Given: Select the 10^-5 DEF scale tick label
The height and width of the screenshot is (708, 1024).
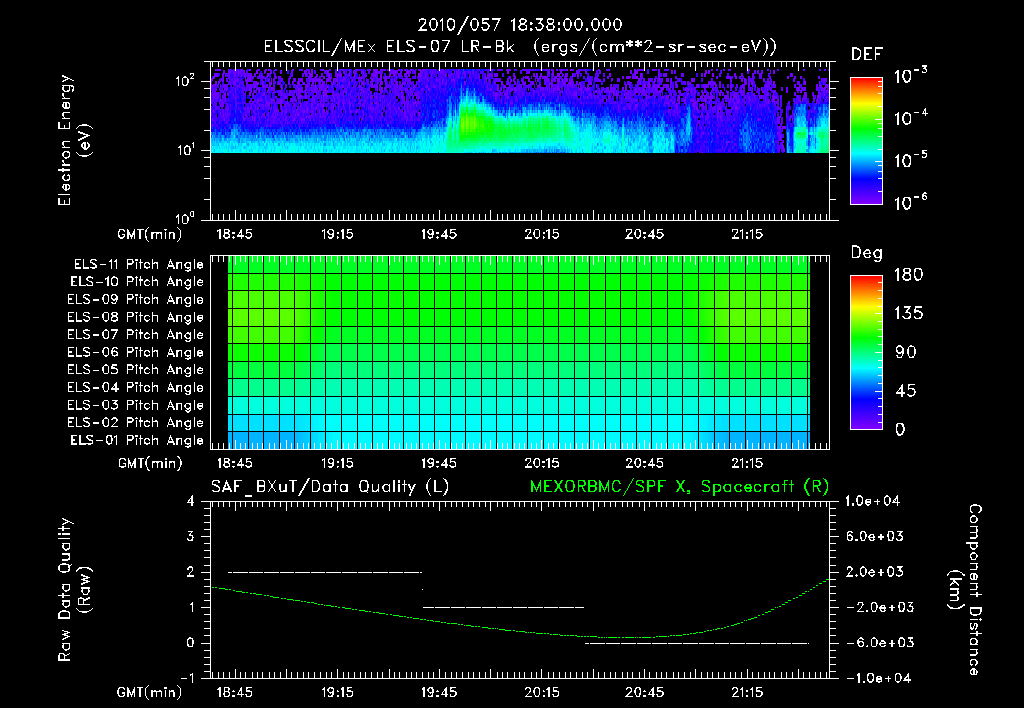Looking at the screenshot, I should click(x=910, y=159).
